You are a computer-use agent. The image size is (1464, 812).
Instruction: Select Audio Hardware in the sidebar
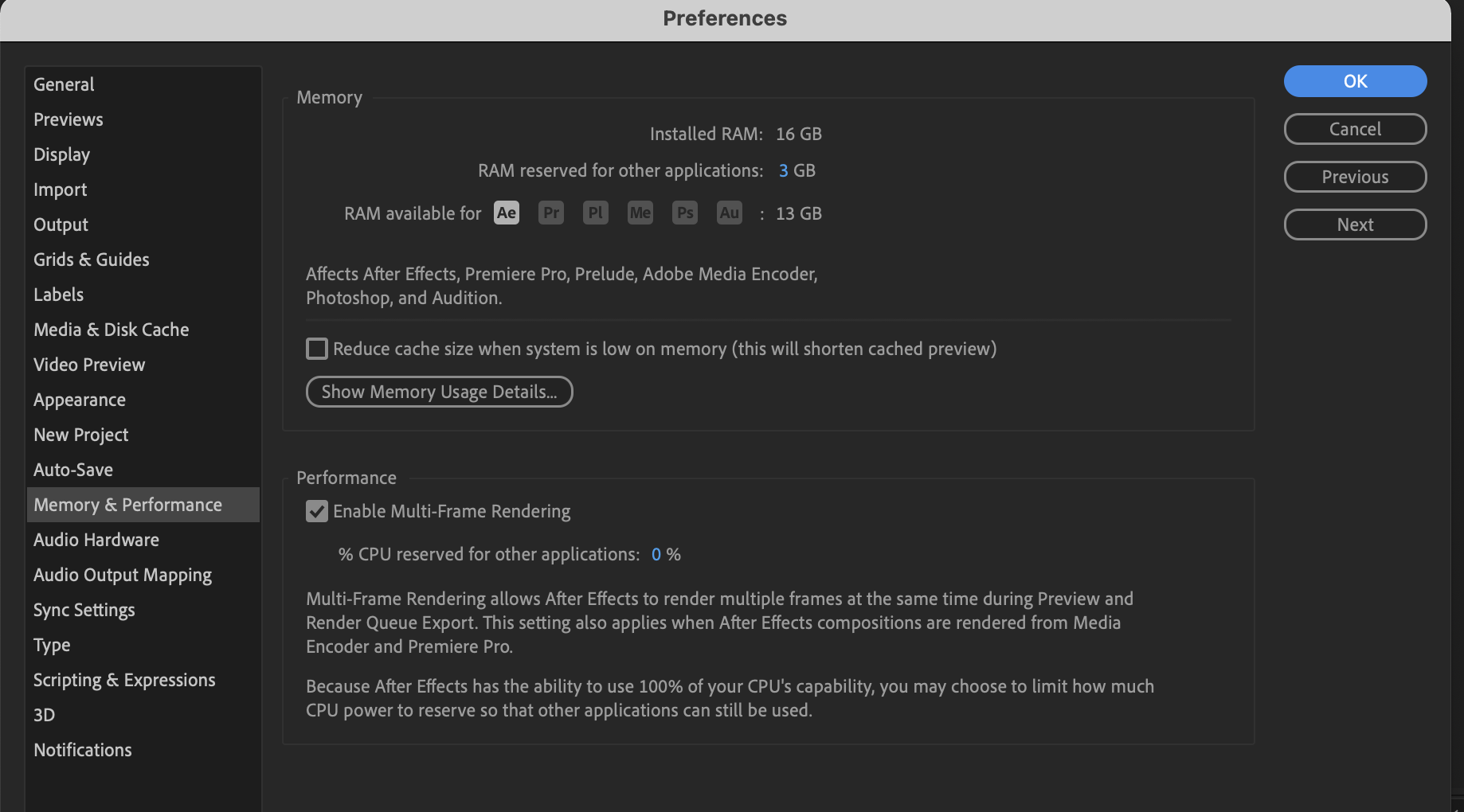click(96, 539)
